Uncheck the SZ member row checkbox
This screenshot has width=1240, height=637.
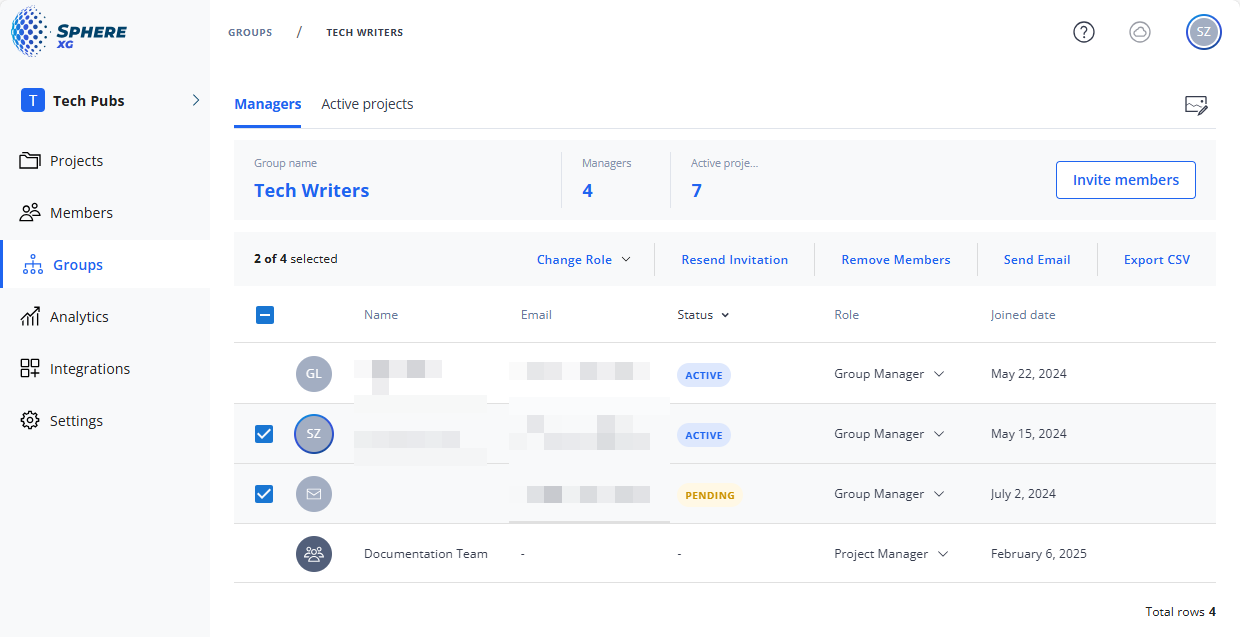[x=264, y=434]
